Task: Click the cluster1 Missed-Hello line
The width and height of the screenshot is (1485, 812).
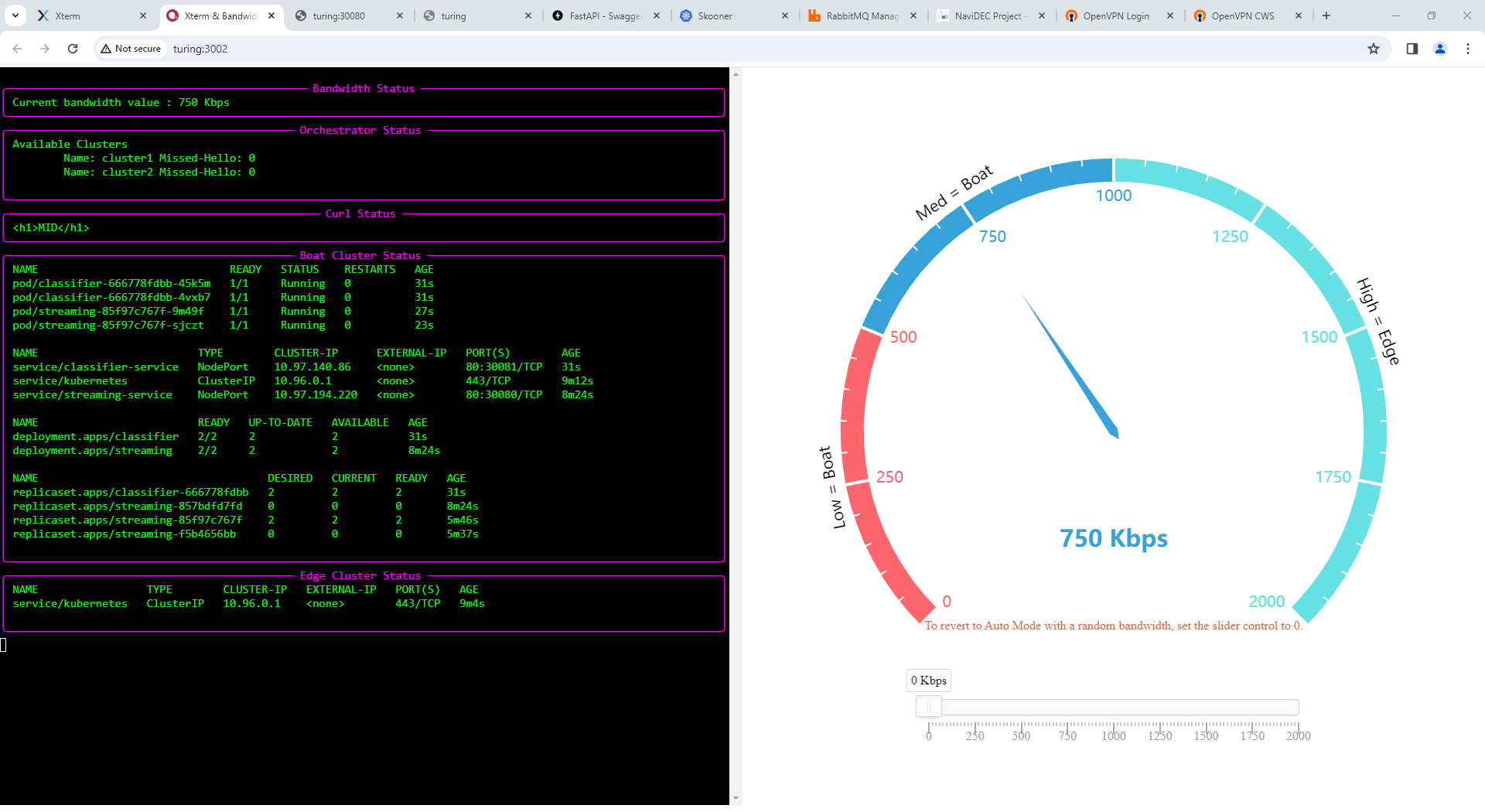Action: (x=159, y=158)
